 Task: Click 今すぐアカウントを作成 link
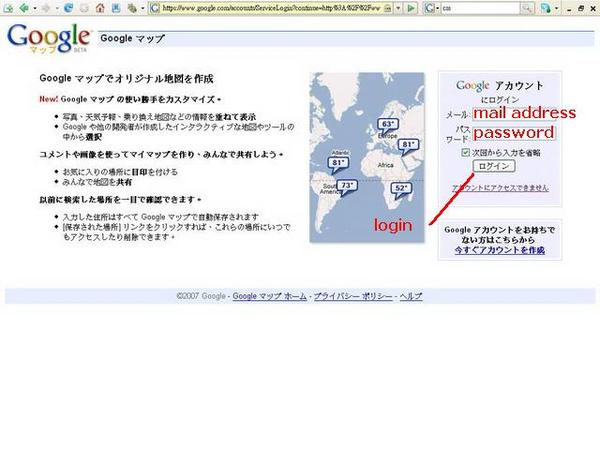point(500,250)
